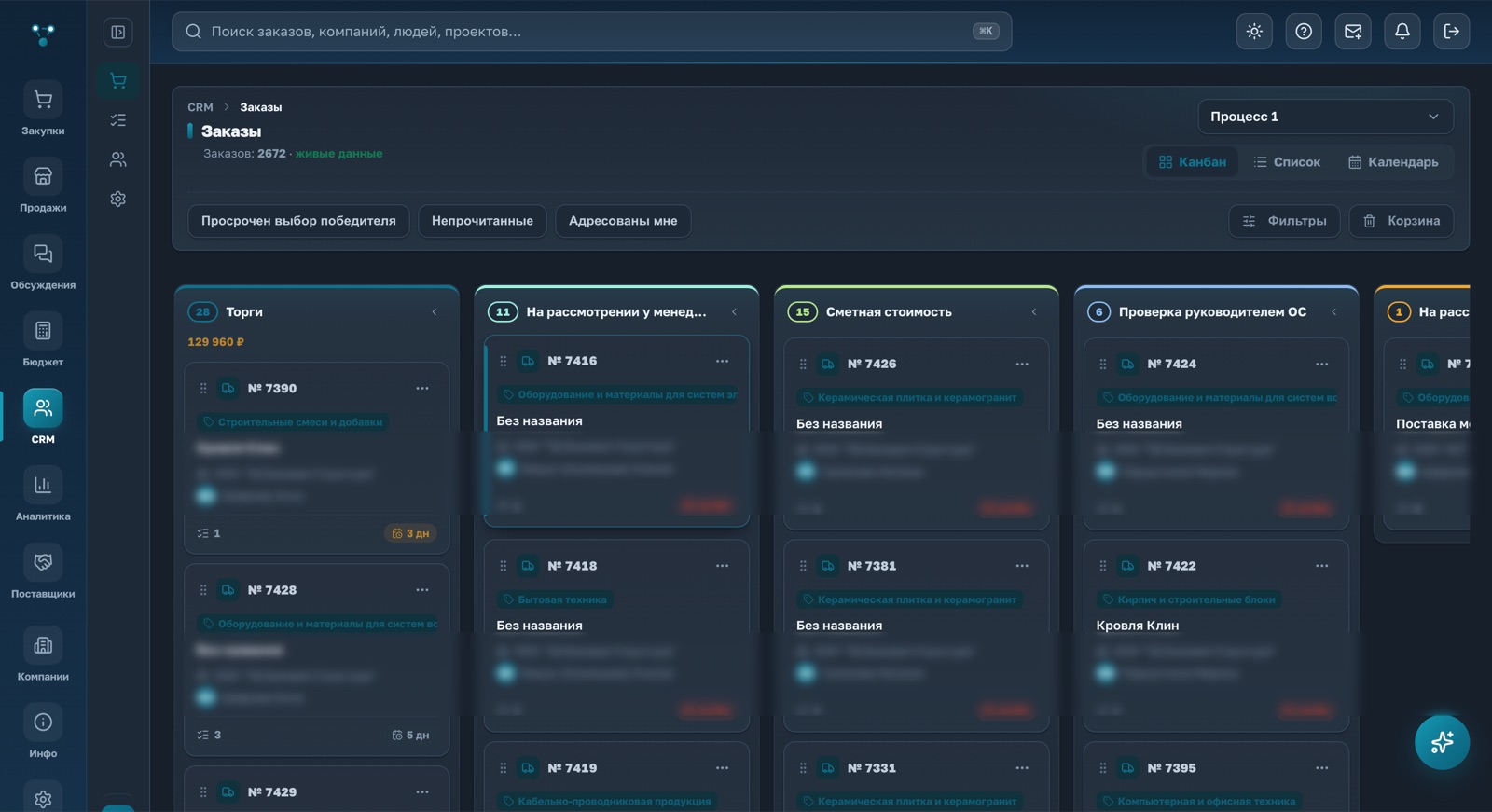Open people icon in secondary sidebar
Screen dimensions: 1492x812
pos(118,159)
